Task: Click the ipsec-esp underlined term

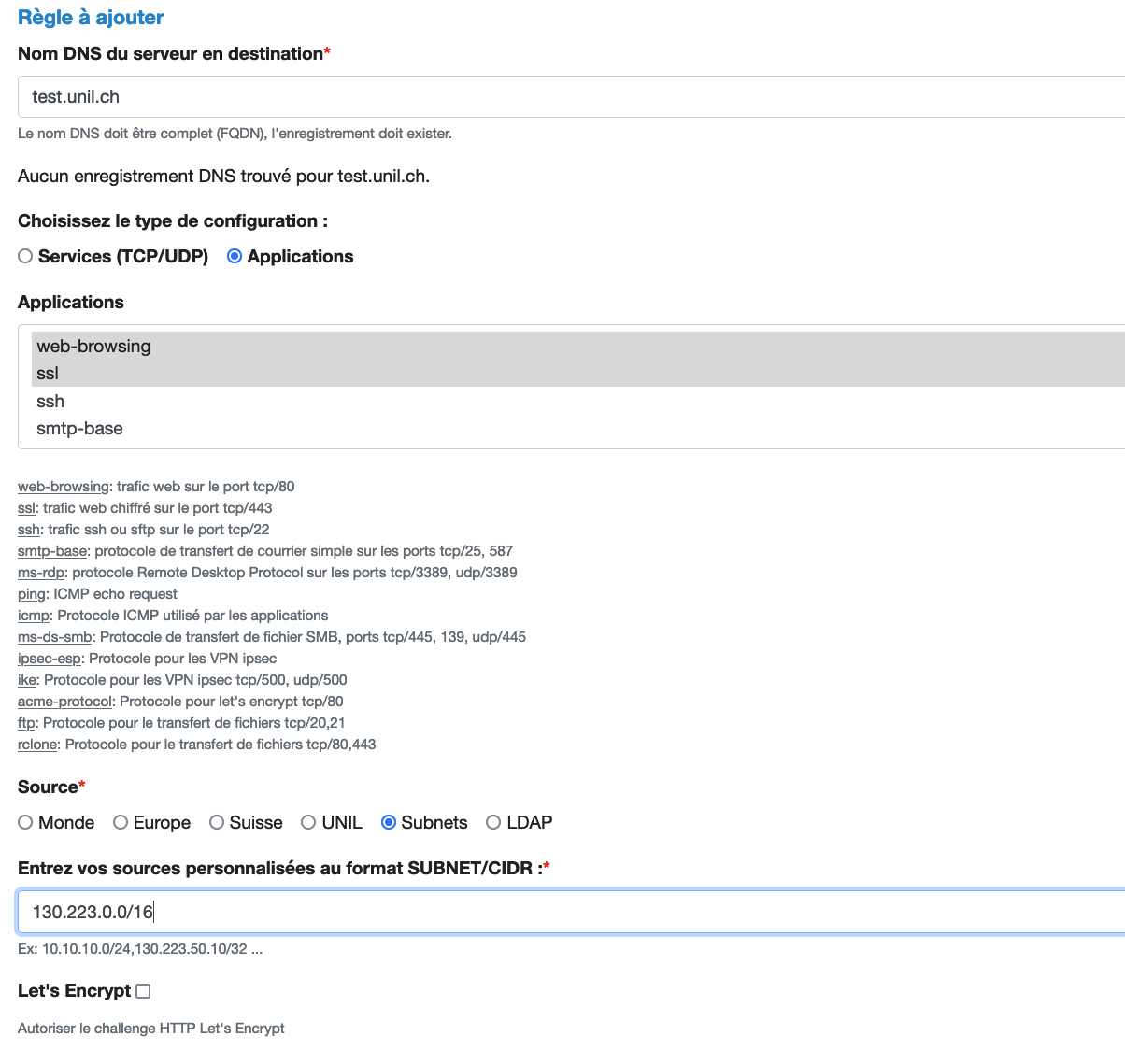Action: tap(49, 659)
